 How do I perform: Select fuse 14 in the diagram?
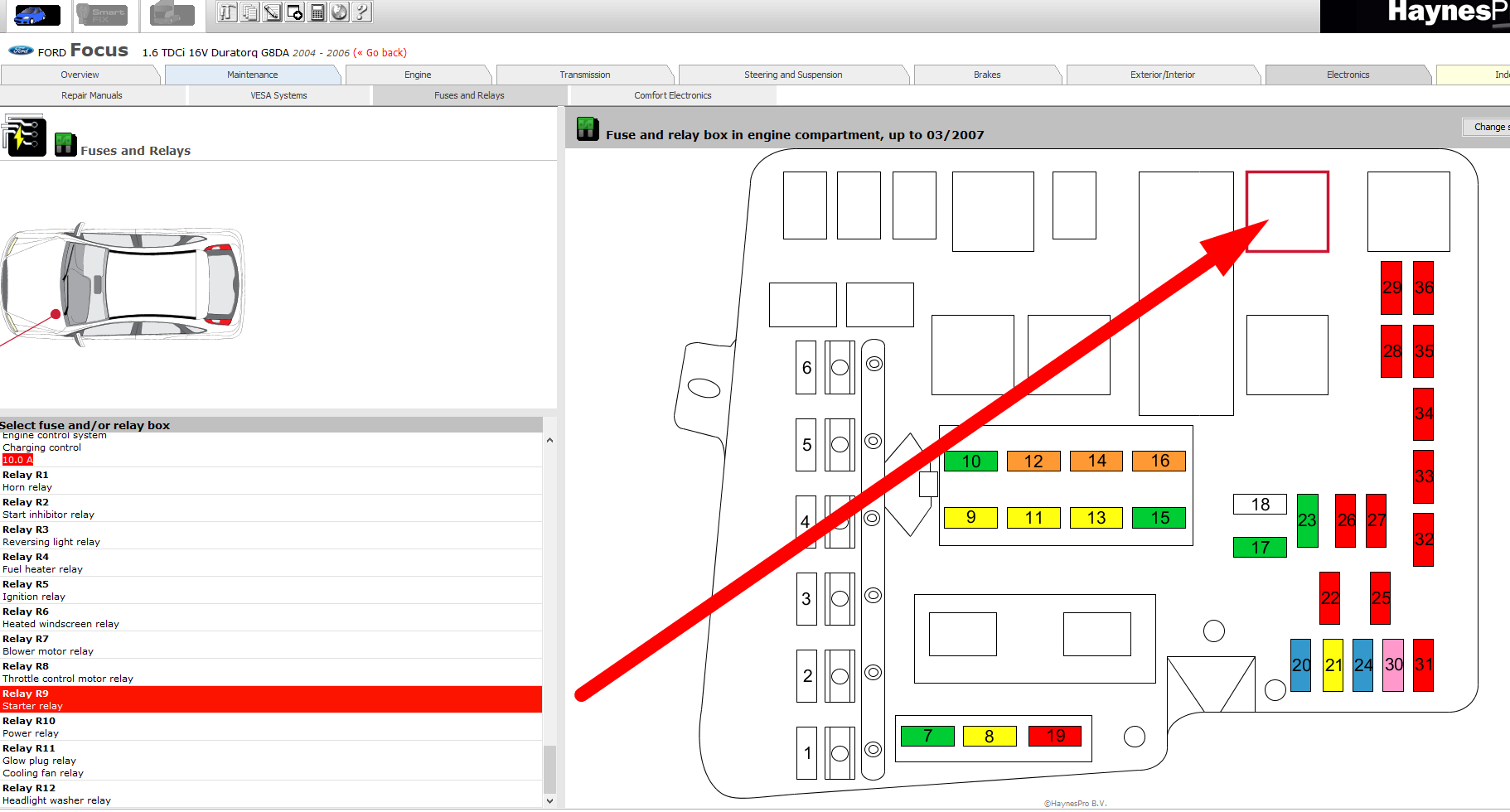coord(1096,461)
